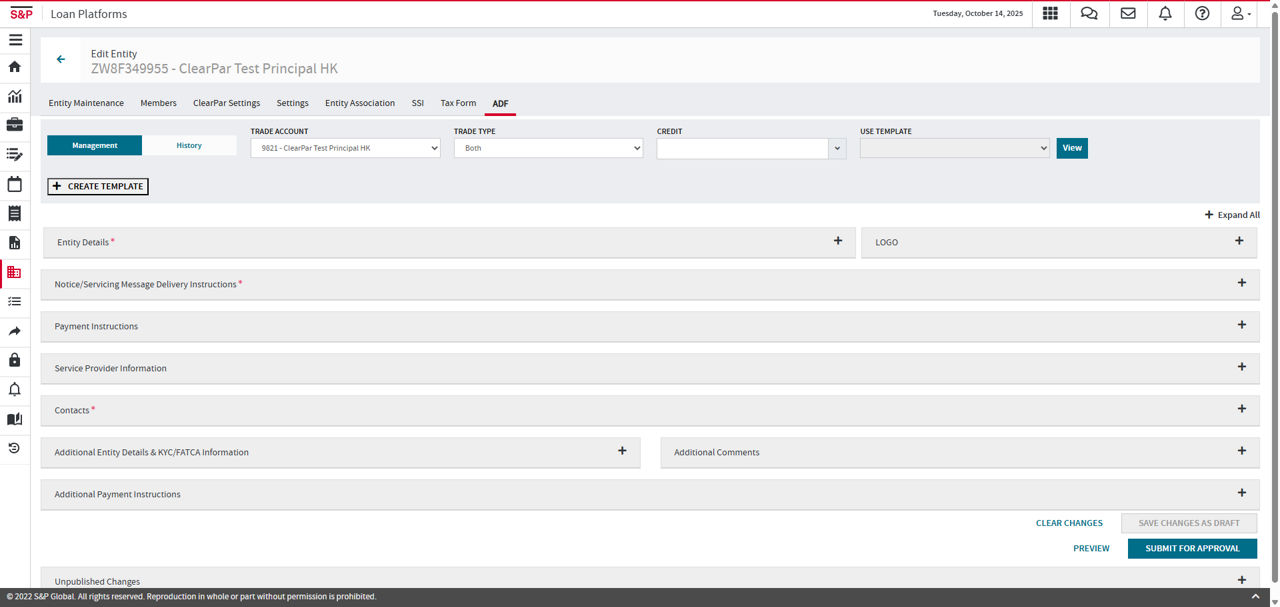Image resolution: width=1280 pixels, height=607 pixels.
Task: Expand the Payment Instructions section
Action: (x=1241, y=325)
